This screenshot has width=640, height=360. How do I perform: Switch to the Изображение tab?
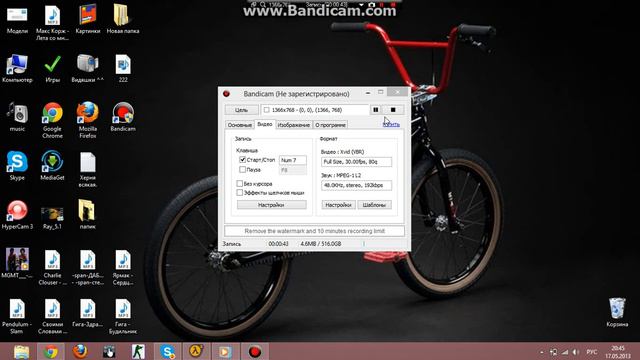[x=294, y=125]
